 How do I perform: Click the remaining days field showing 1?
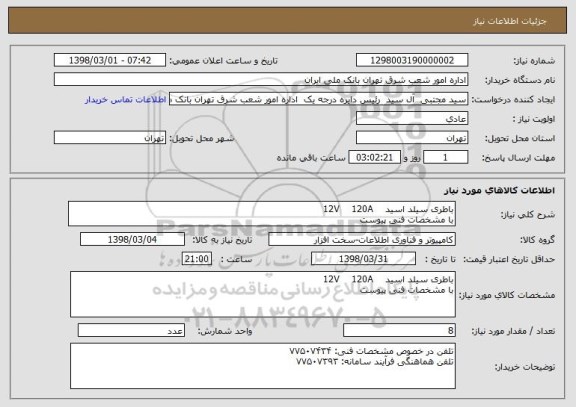click(446, 158)
